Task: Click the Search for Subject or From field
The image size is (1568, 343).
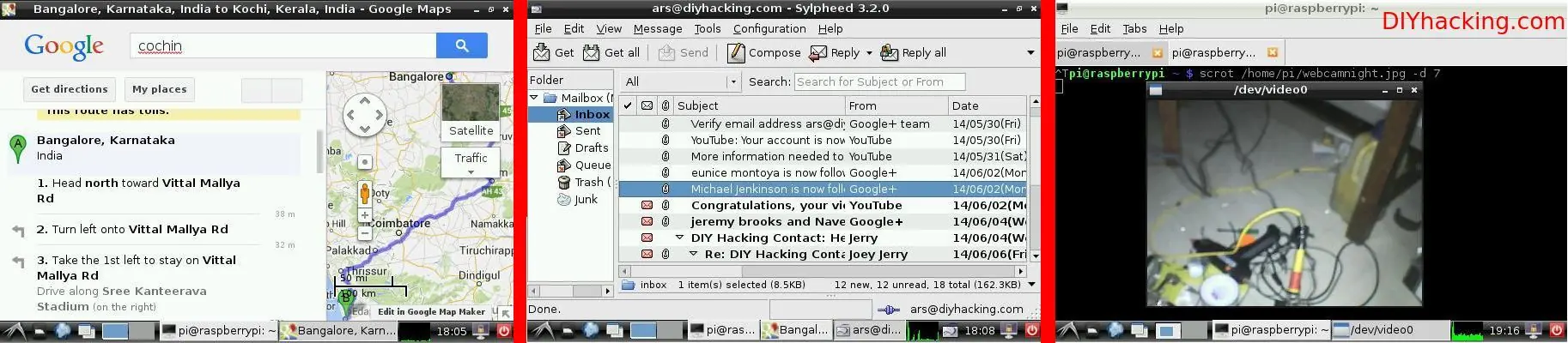Action: pyautogui.click(x=879, y=81)
